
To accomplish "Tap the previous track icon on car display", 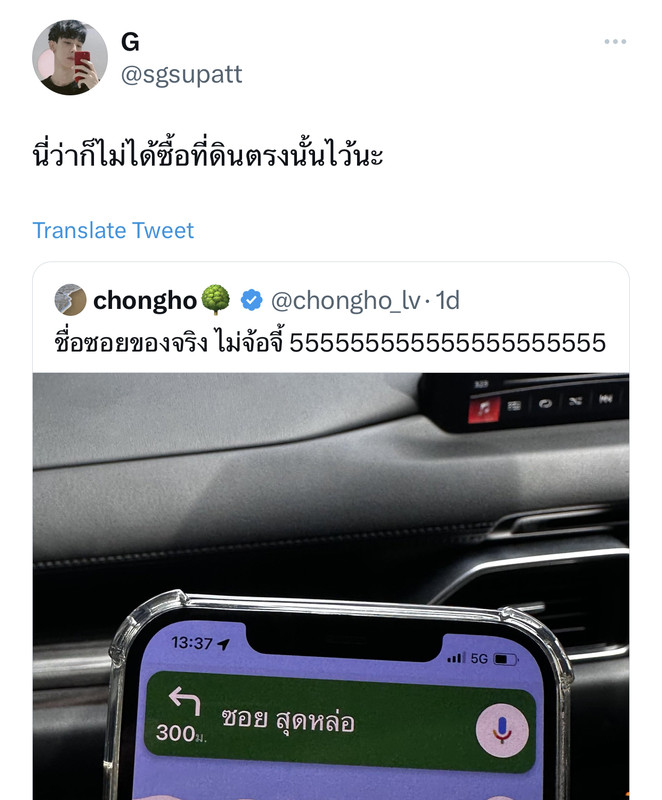I will tap(605, 398).
